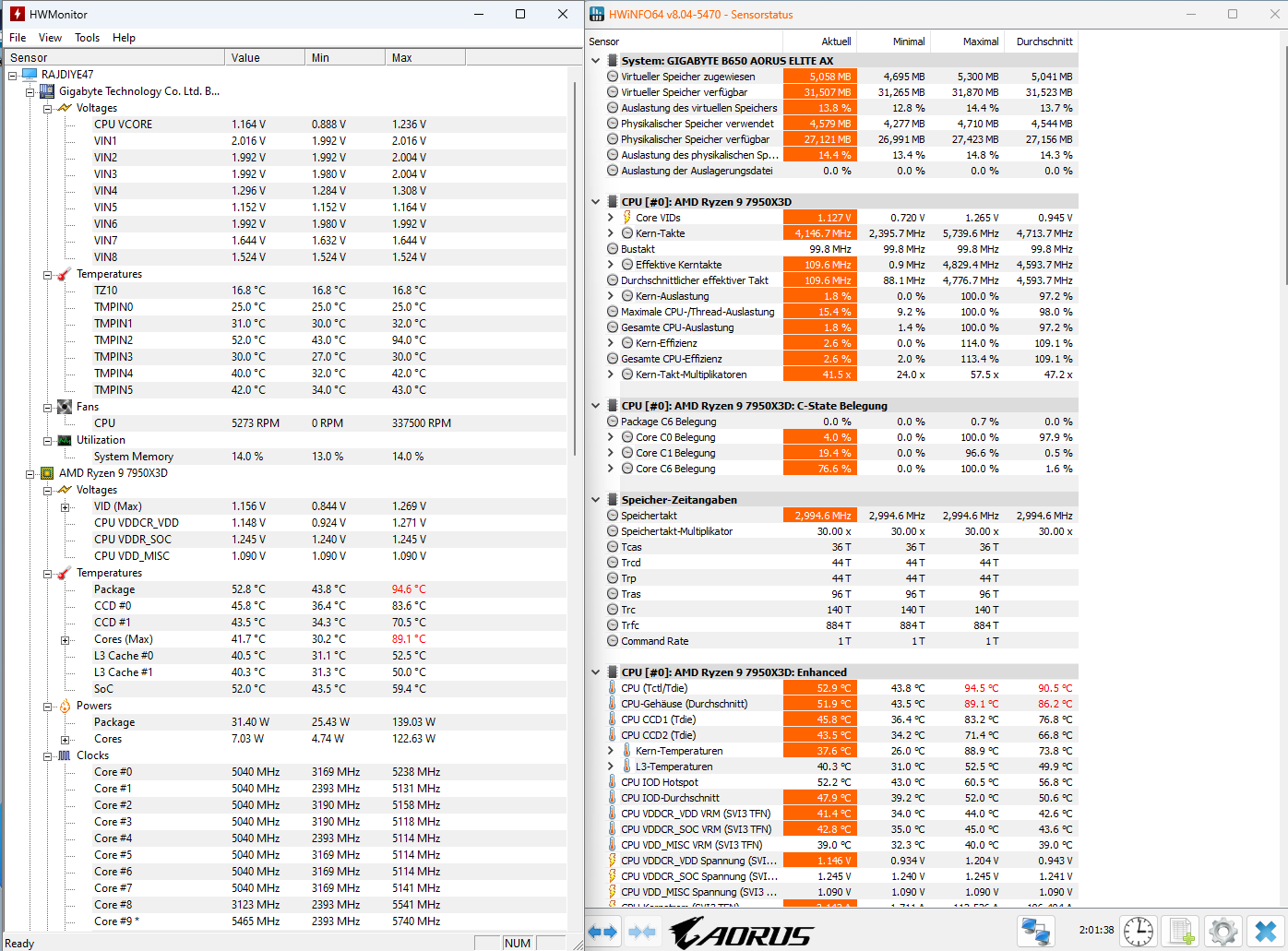Click the Speichertakt circle icon
The width and height of the screenshot is (1288, 951).
point(613,516)
